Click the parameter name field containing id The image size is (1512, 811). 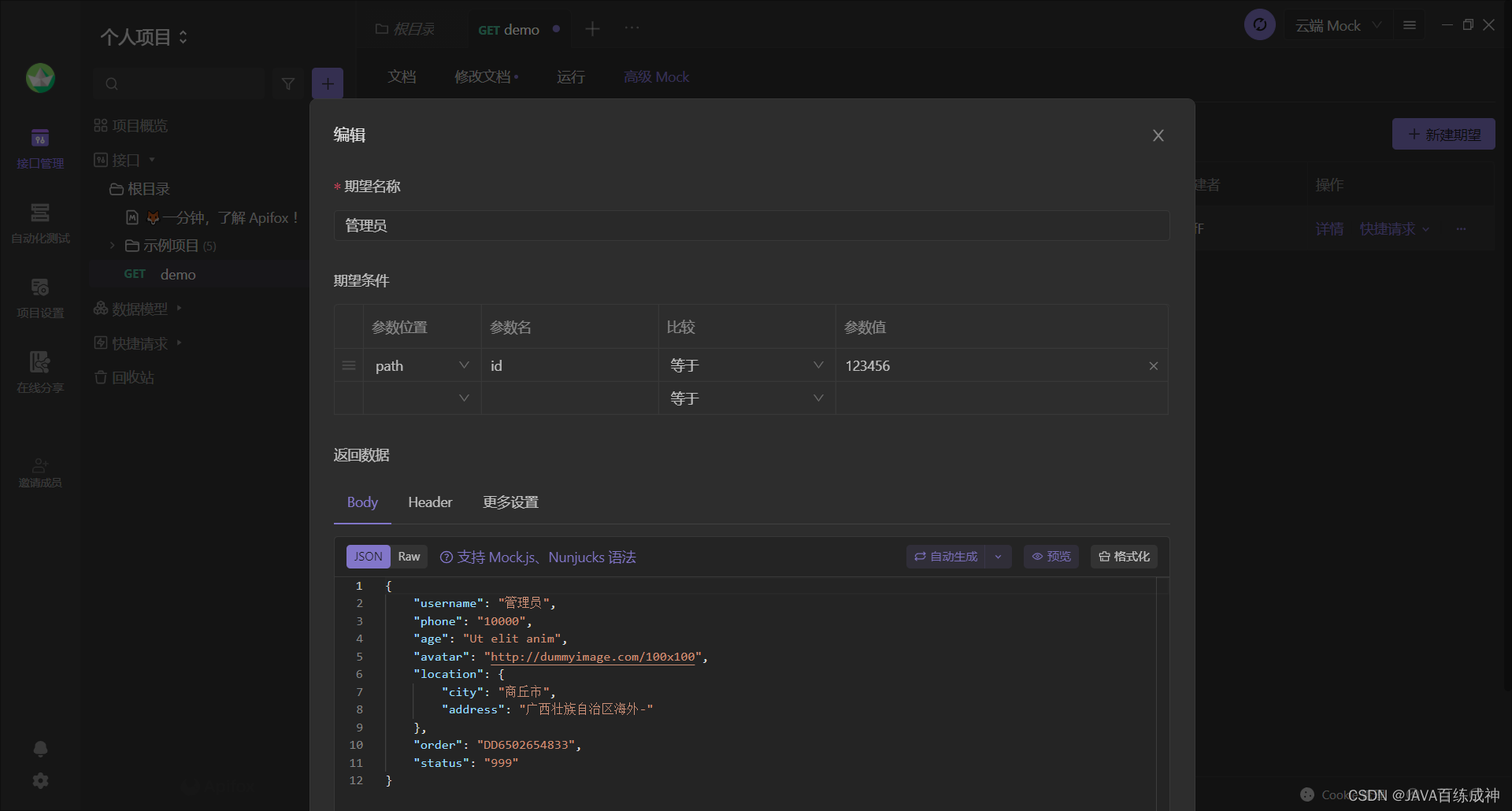pos(569,366)
